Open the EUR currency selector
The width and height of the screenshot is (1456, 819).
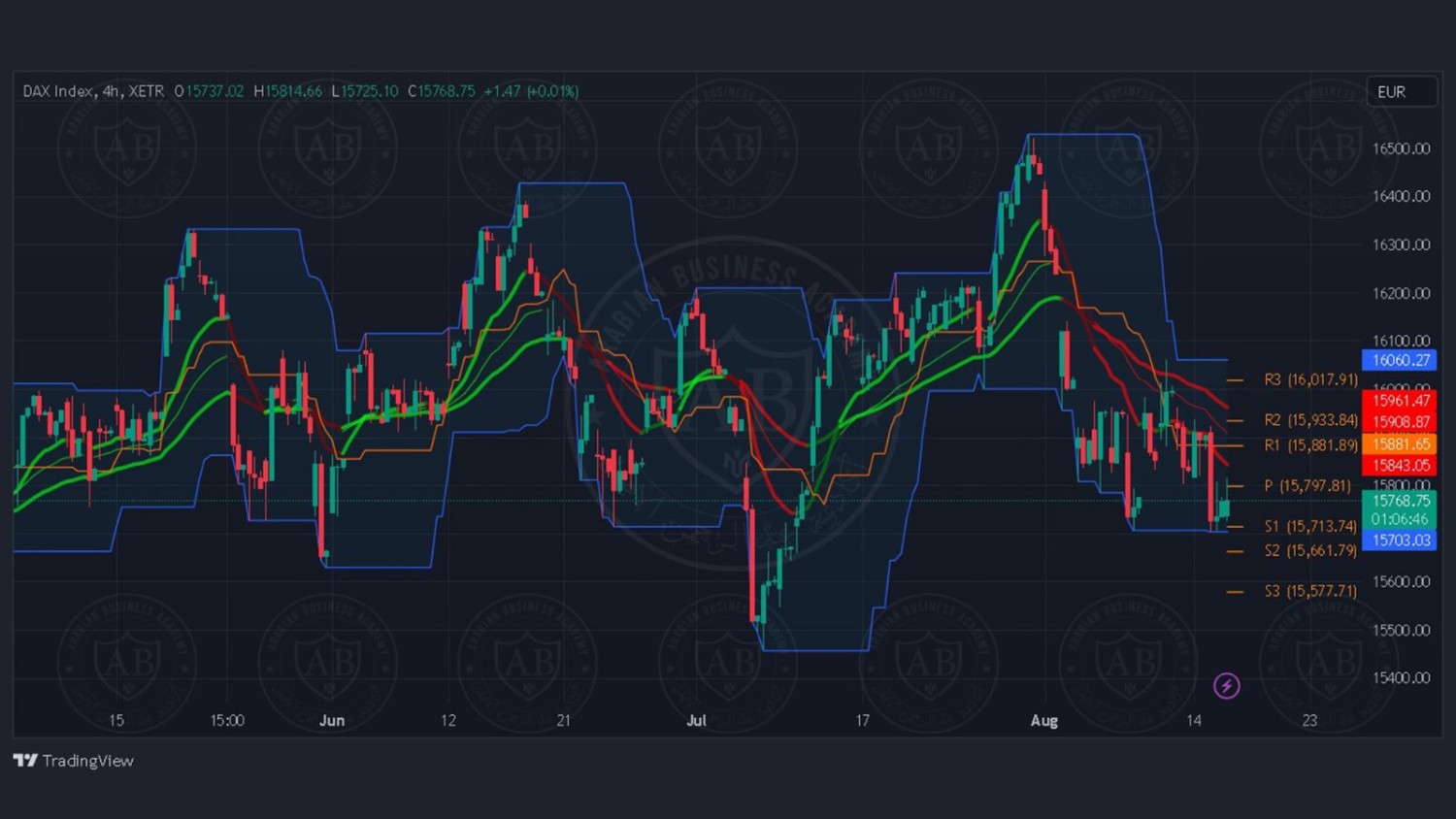(x=1401, y=92)
